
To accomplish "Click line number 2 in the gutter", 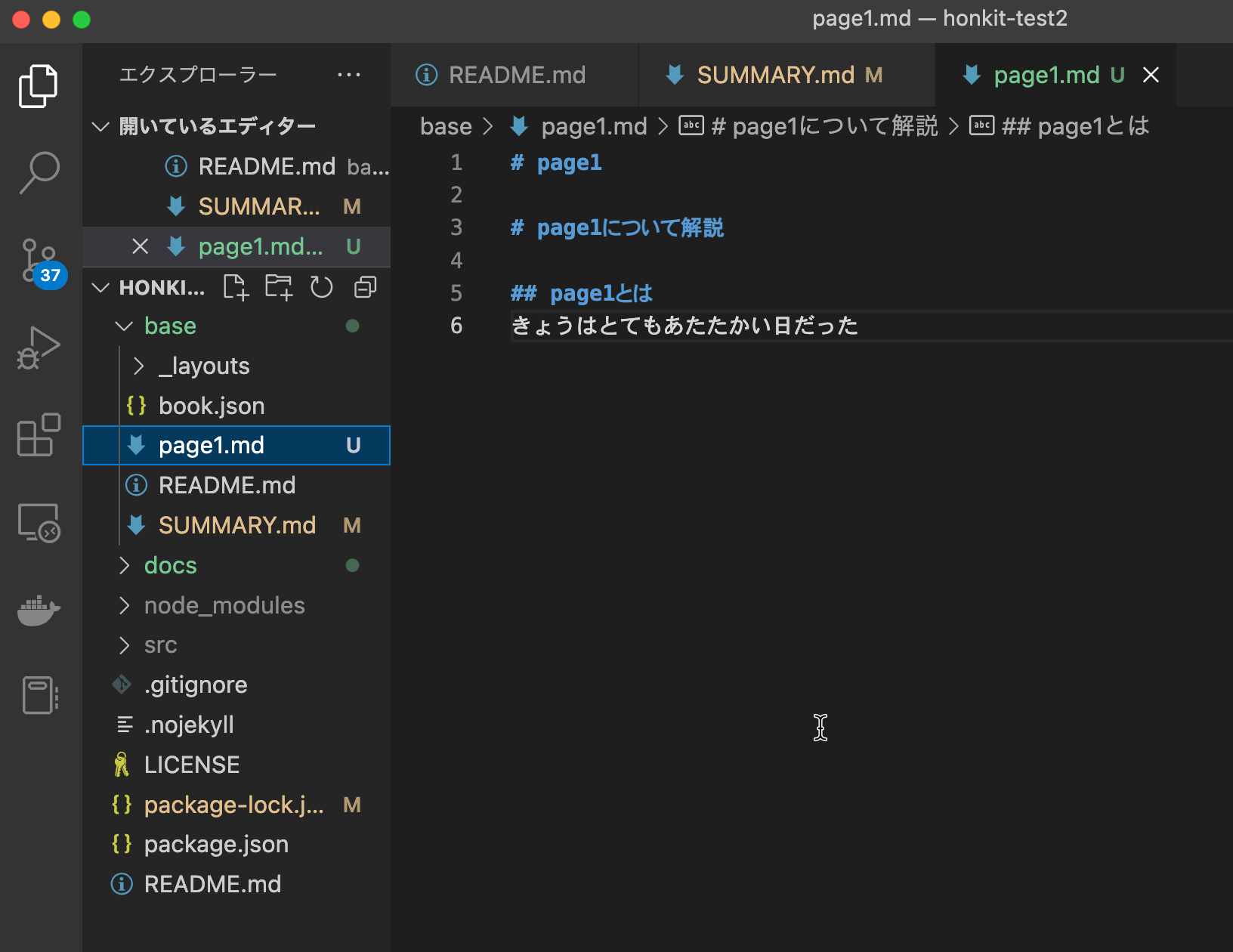I will tap(456, 196).
